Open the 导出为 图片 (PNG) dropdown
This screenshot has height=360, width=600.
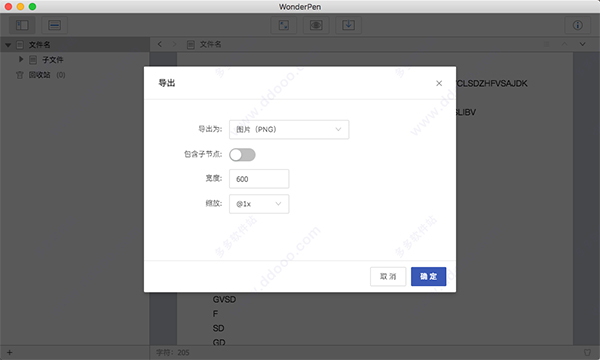click(x=289, y=129)
